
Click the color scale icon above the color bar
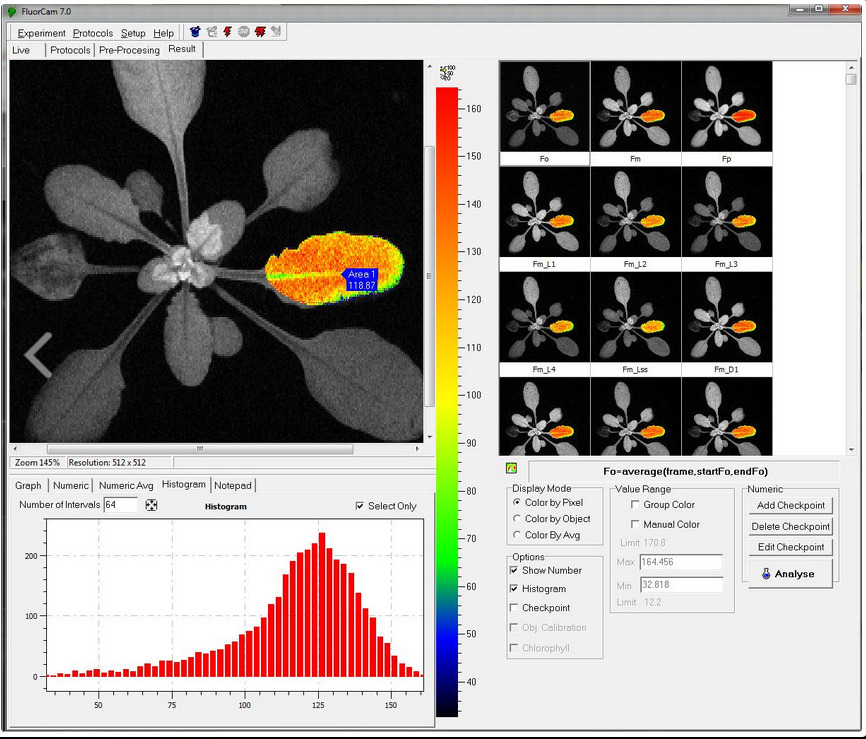pos(447,72)
